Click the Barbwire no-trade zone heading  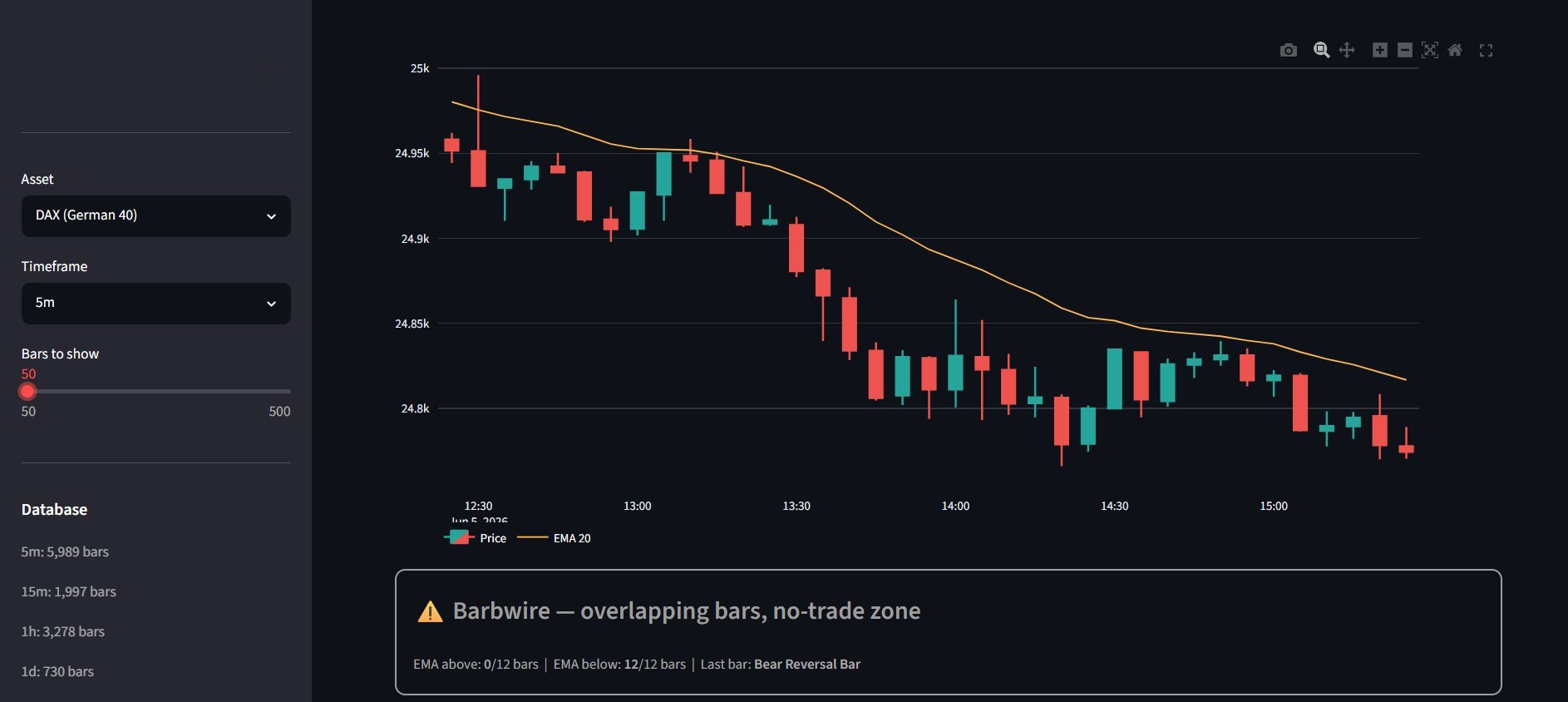click(x=687, y=611)
